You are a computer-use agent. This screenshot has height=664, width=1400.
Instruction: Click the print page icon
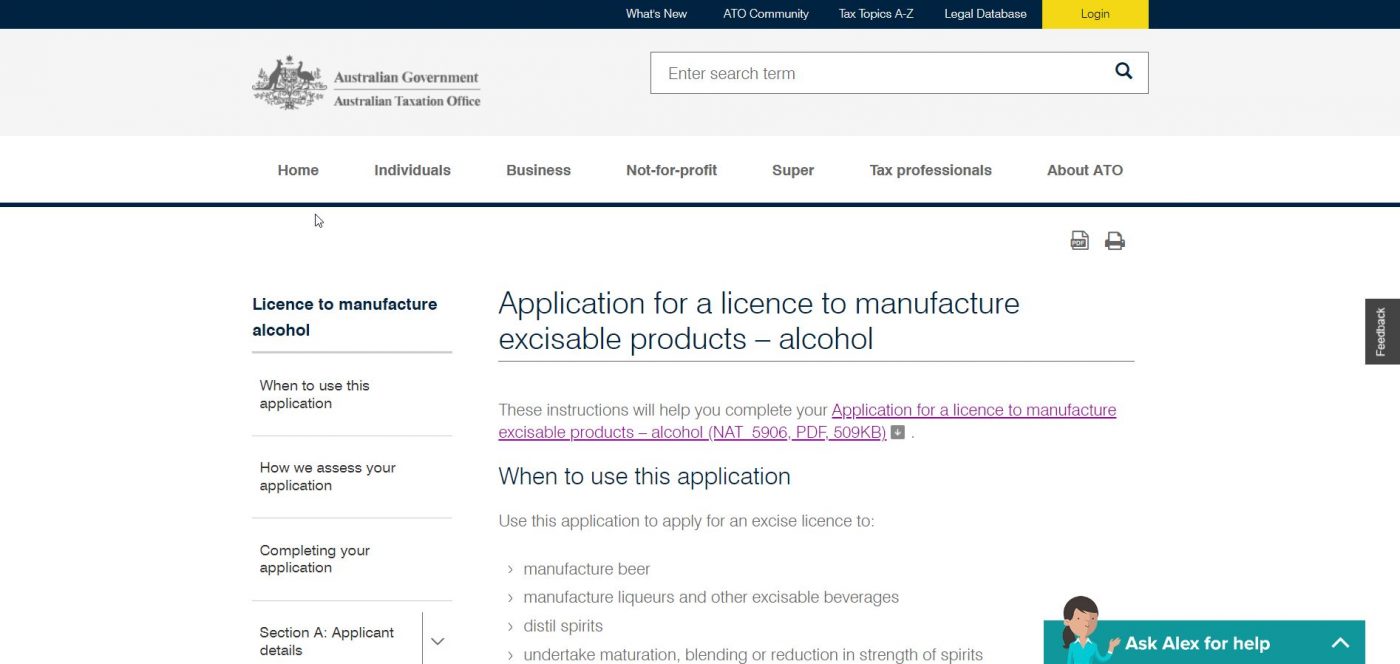pos(1115,240)
